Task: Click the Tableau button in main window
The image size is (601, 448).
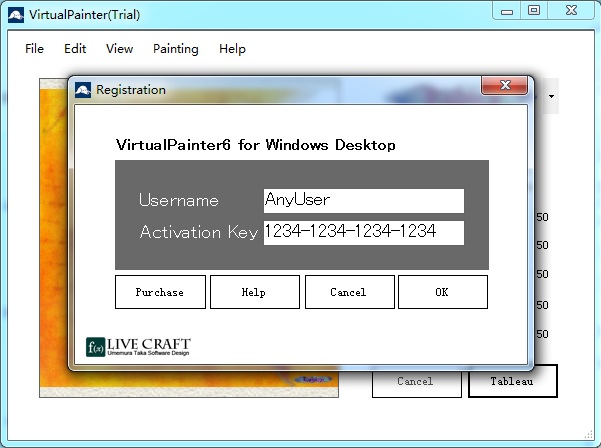Action: pos(512,381)
